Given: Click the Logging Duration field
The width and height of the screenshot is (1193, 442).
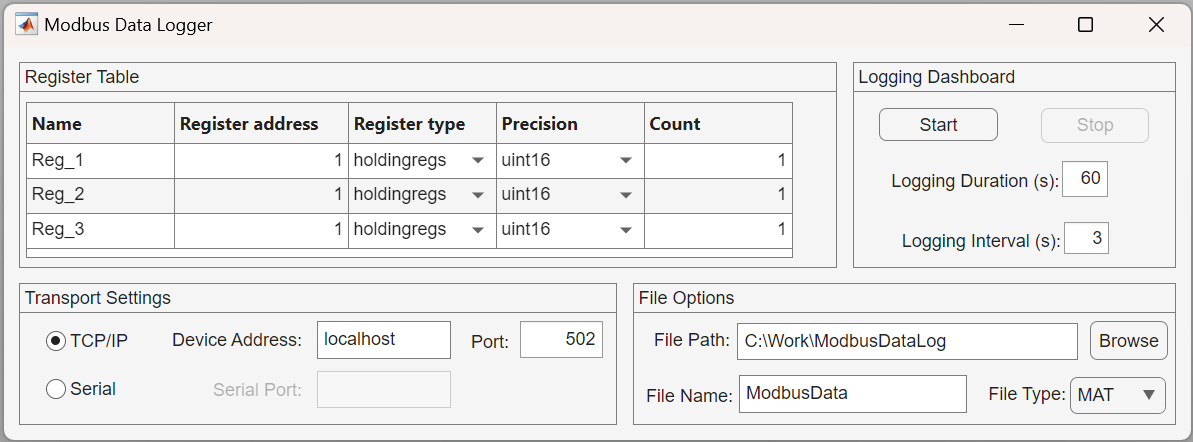Looking at the screenshot, I should [1085, 179].
